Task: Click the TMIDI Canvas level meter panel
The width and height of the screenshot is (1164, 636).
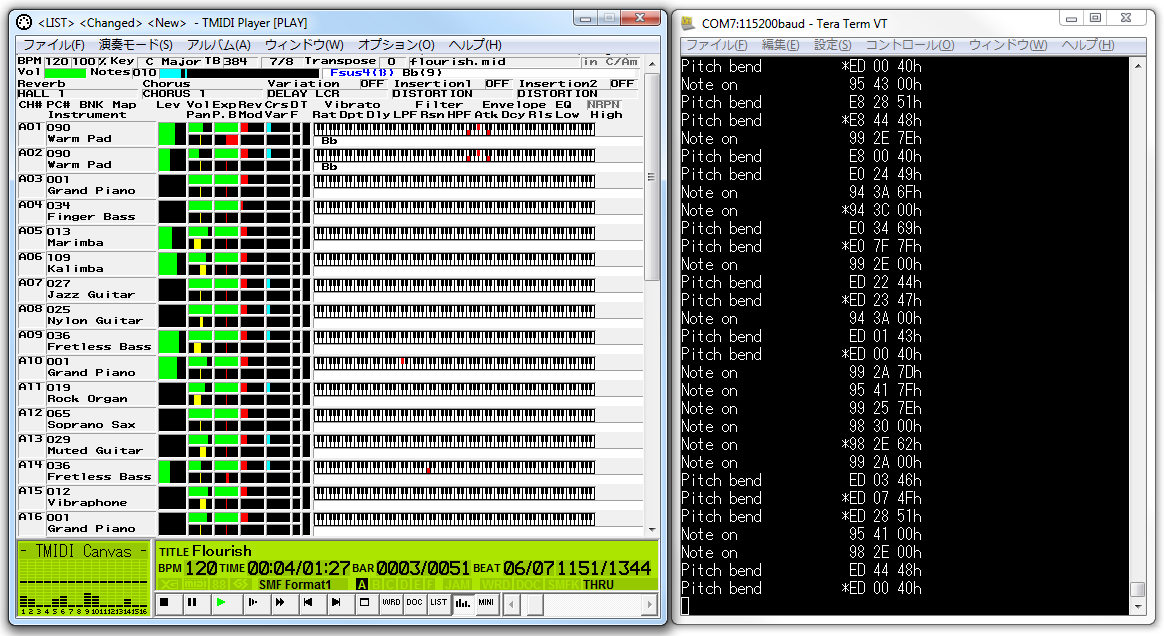Action: tap(83, 579)
